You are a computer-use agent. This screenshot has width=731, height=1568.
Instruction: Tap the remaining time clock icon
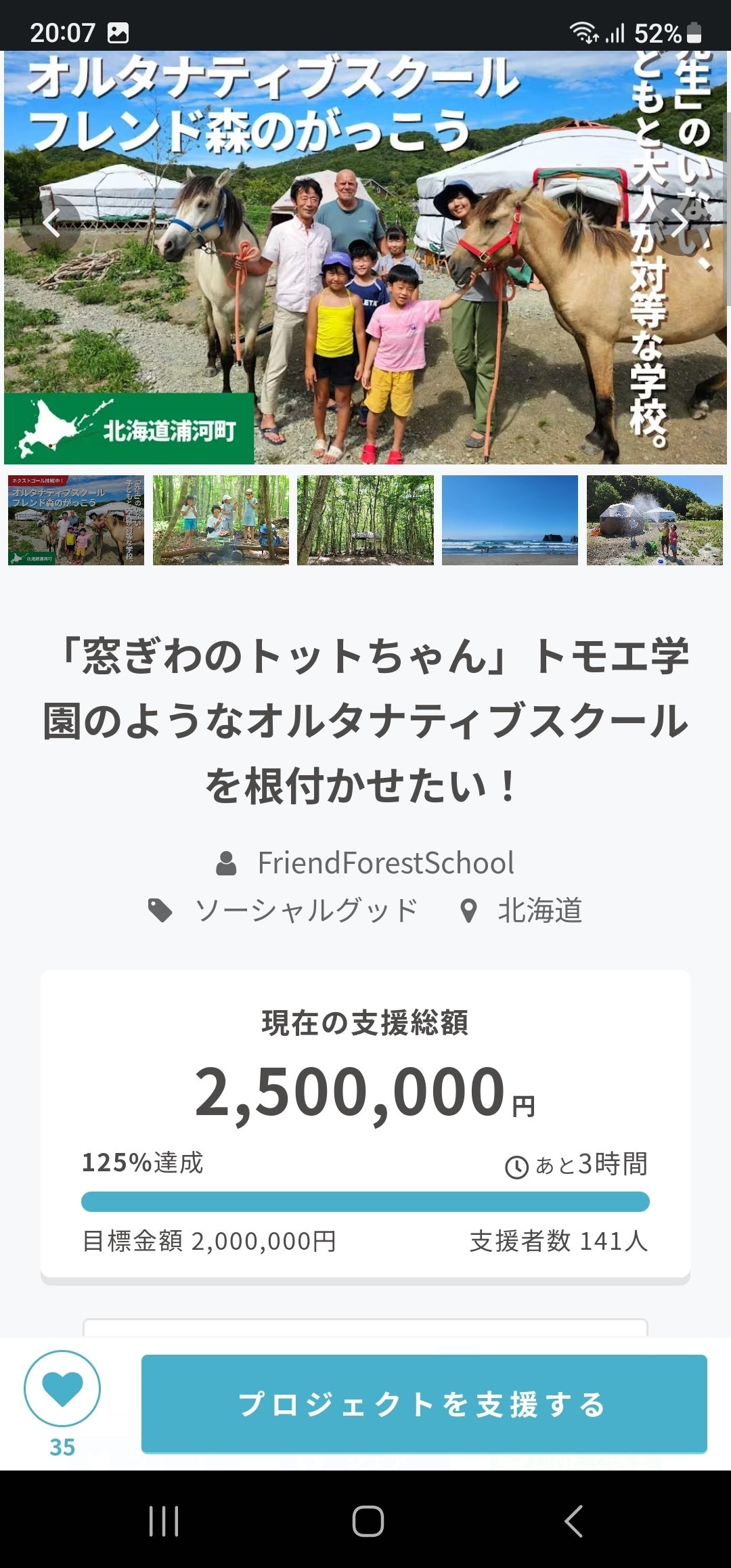pos(517,1167)
